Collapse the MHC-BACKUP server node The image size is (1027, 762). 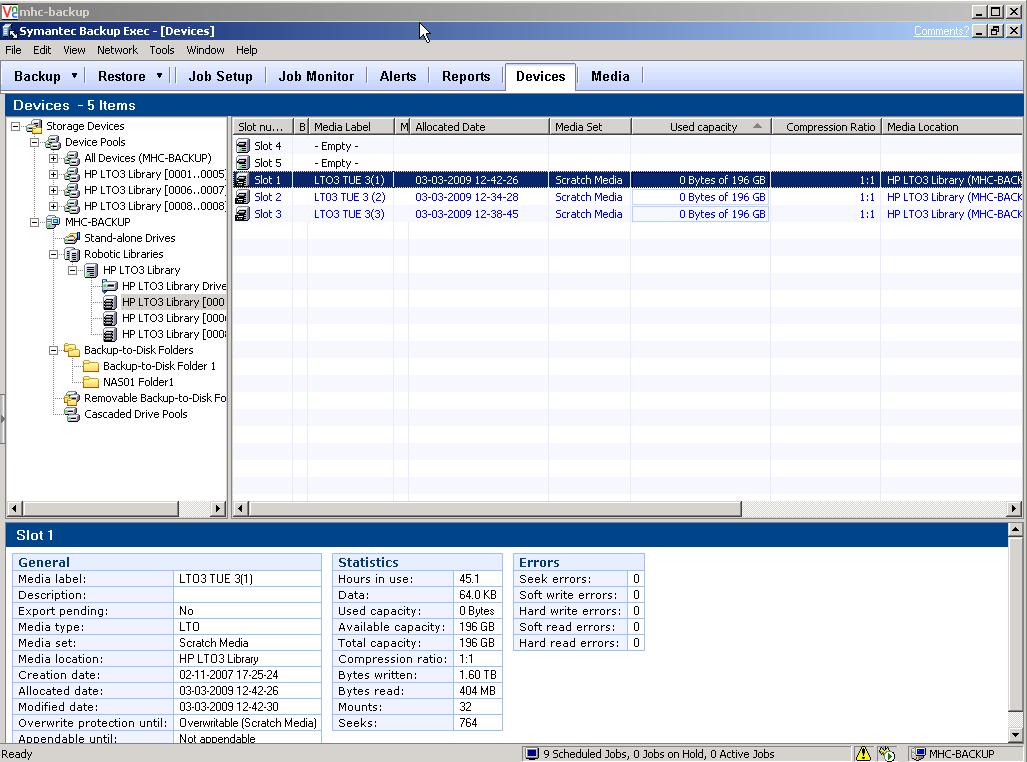35,222
